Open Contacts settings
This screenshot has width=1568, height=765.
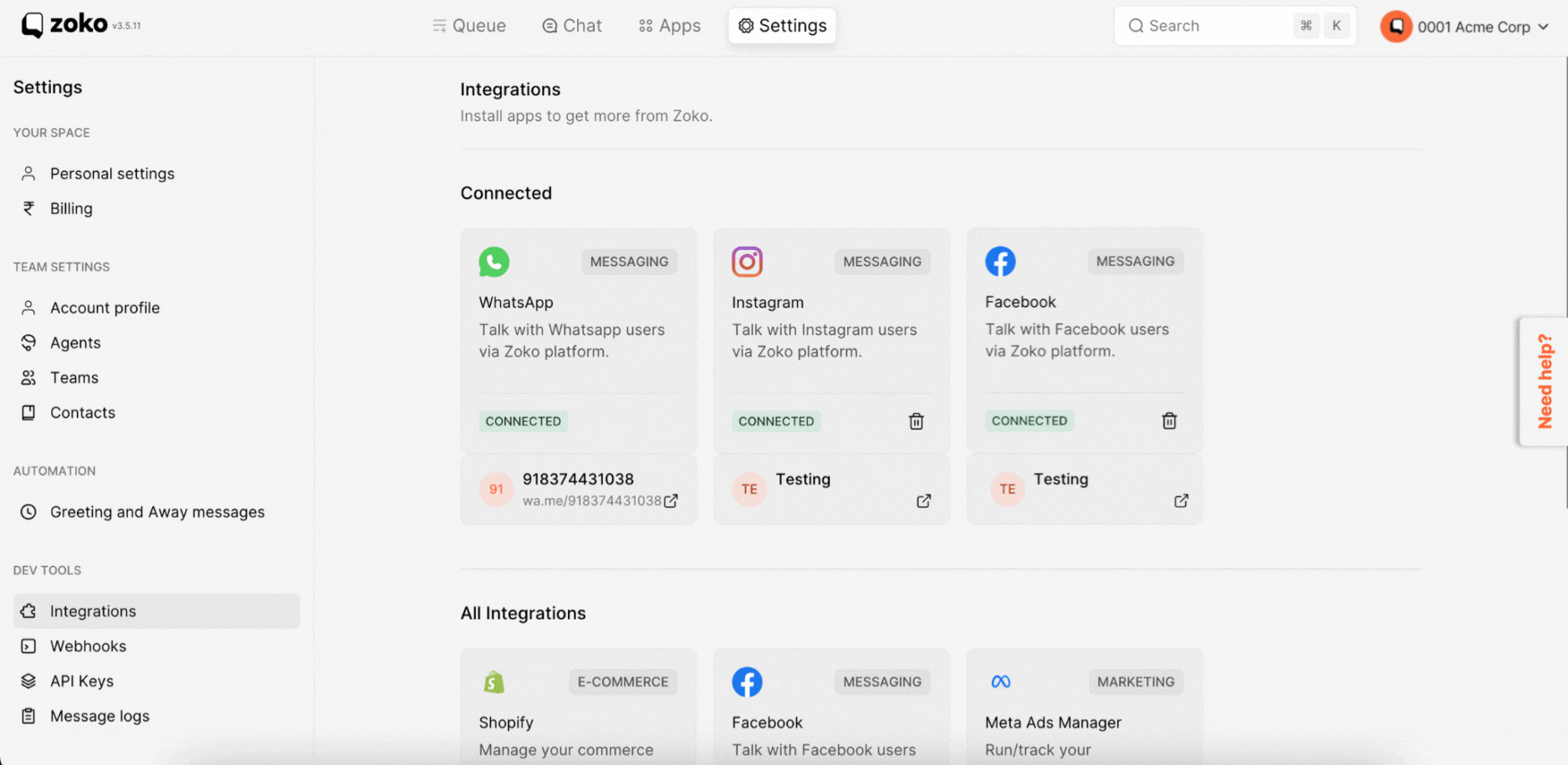pos(156,413)
